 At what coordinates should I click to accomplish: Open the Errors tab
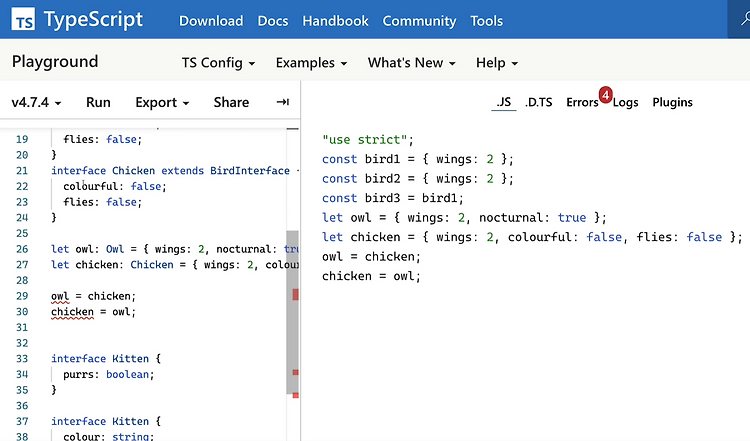pyautogui.click(x=582, y=102)
